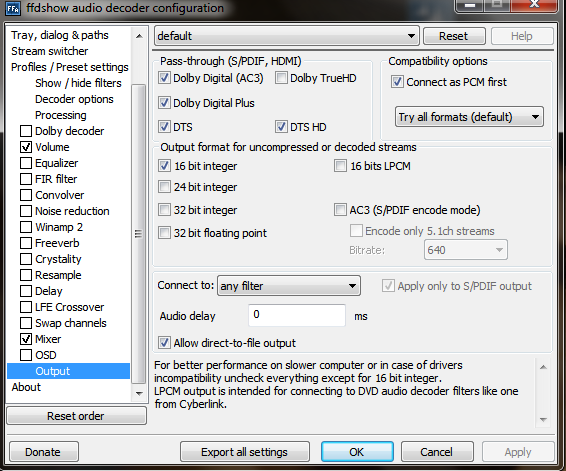Check AC3 (S/PDIF encode mode)
The height and width of the screenshot is (471, 566).
tap(340, 210)
